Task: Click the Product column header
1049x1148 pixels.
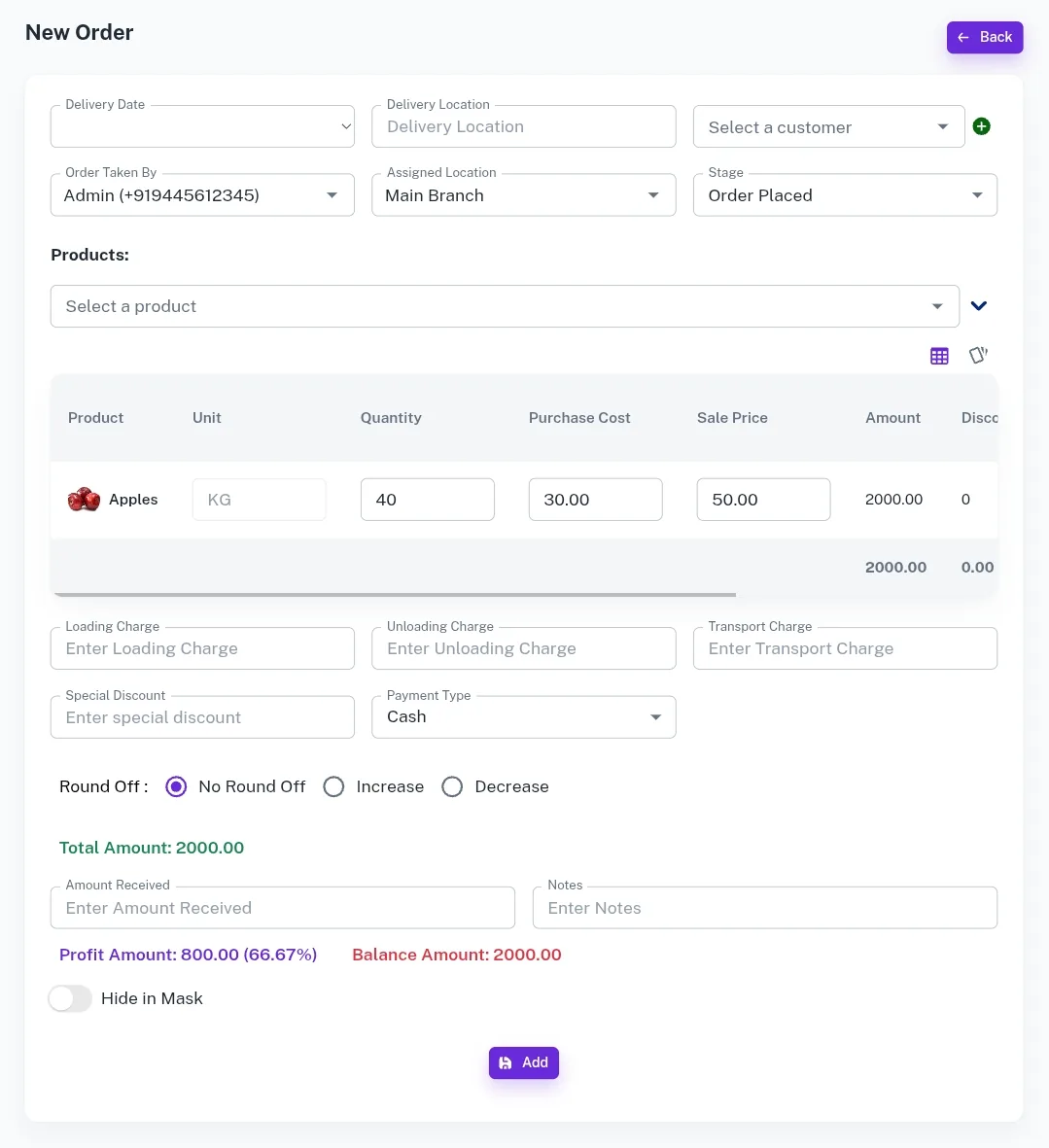Action: point(95,417)
